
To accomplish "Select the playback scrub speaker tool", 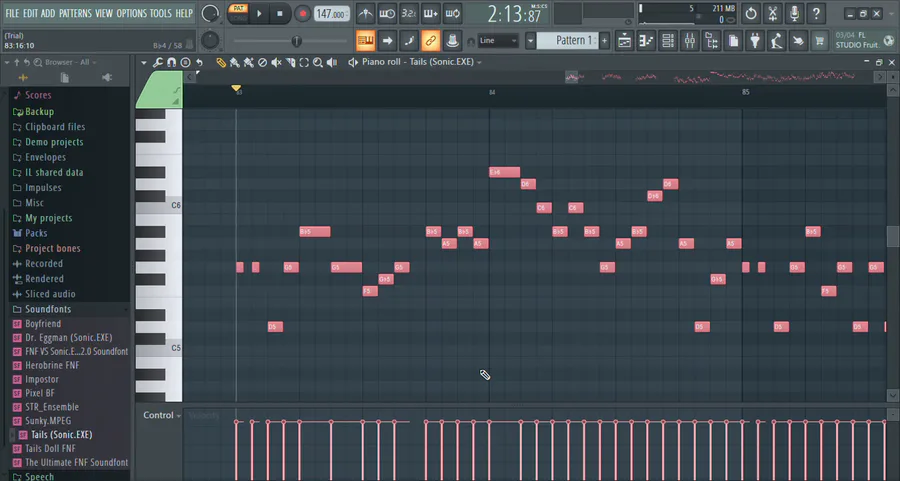I will [x=332, y=62].
